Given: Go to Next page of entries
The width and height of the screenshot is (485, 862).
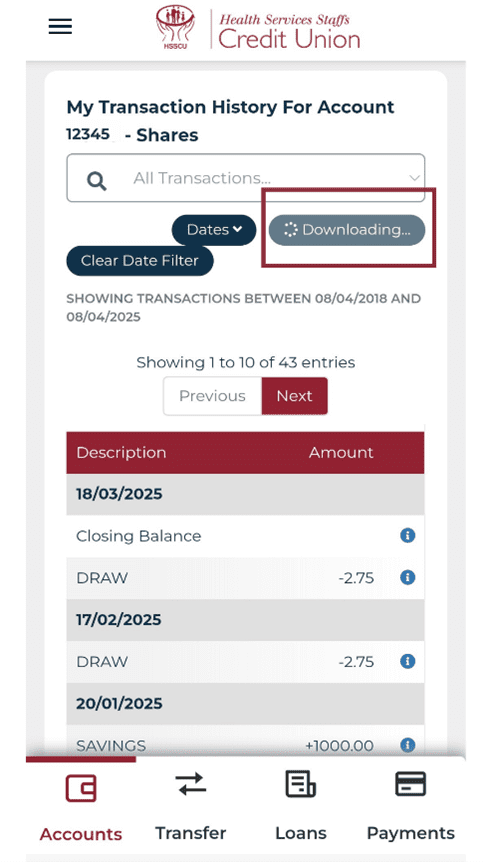Looking at the screenshot, I should [x=294, y=396].
